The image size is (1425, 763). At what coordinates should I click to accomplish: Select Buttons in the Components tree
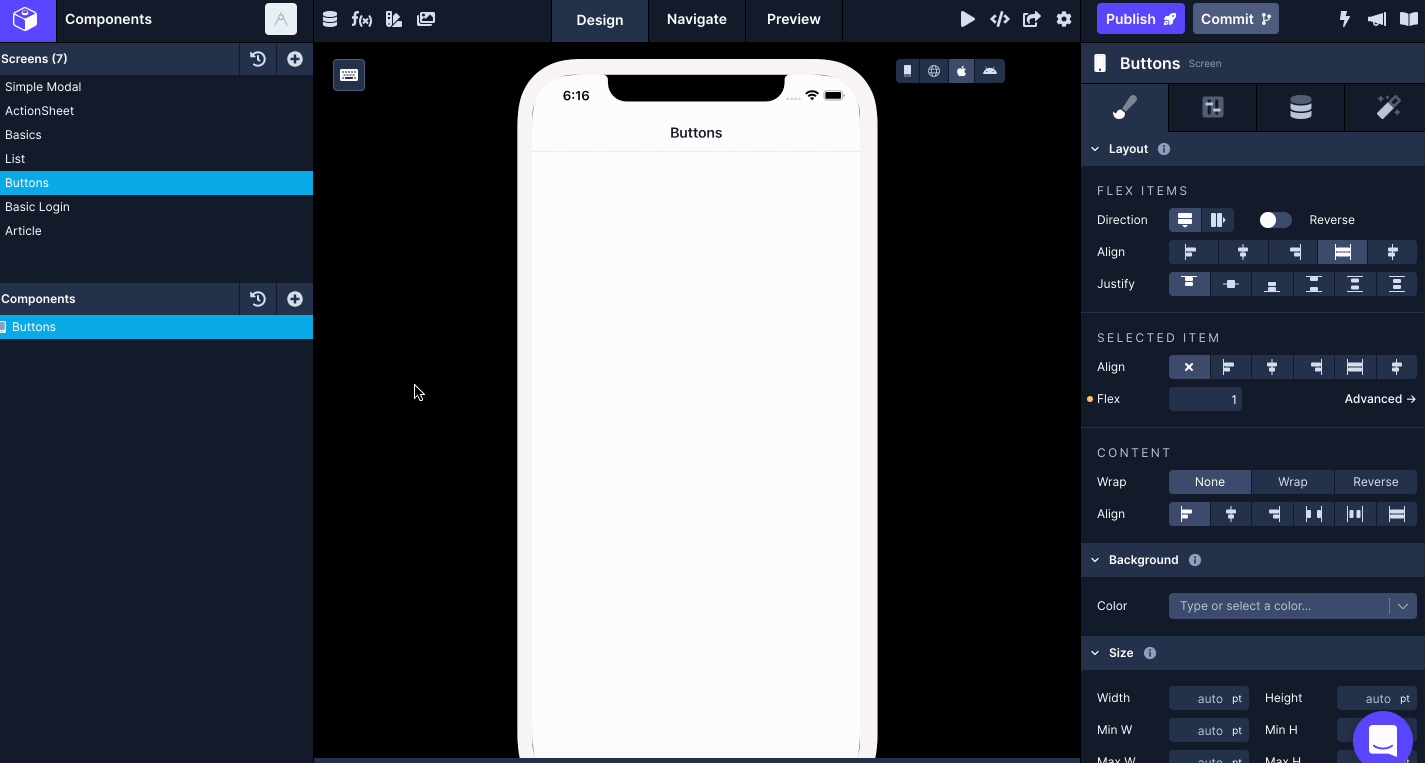156,327
